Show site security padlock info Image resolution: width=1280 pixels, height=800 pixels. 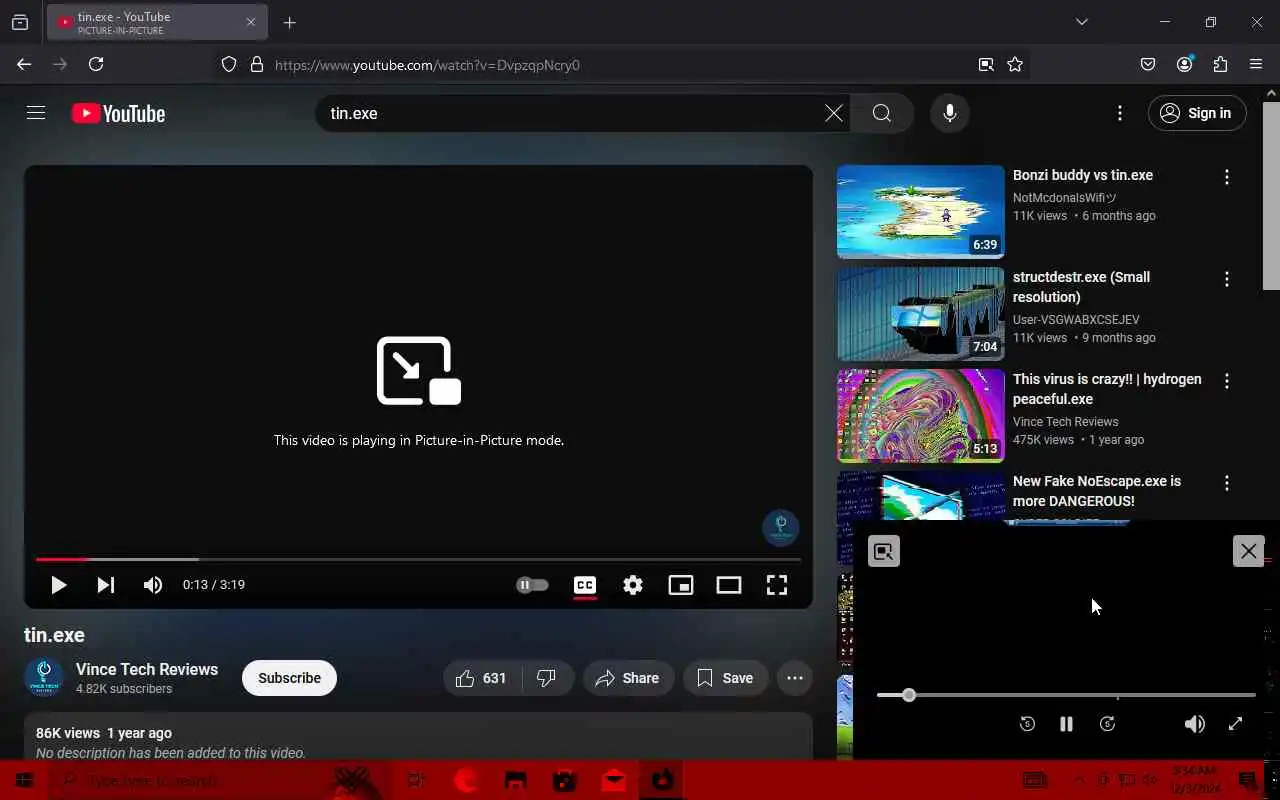[257, 64]
